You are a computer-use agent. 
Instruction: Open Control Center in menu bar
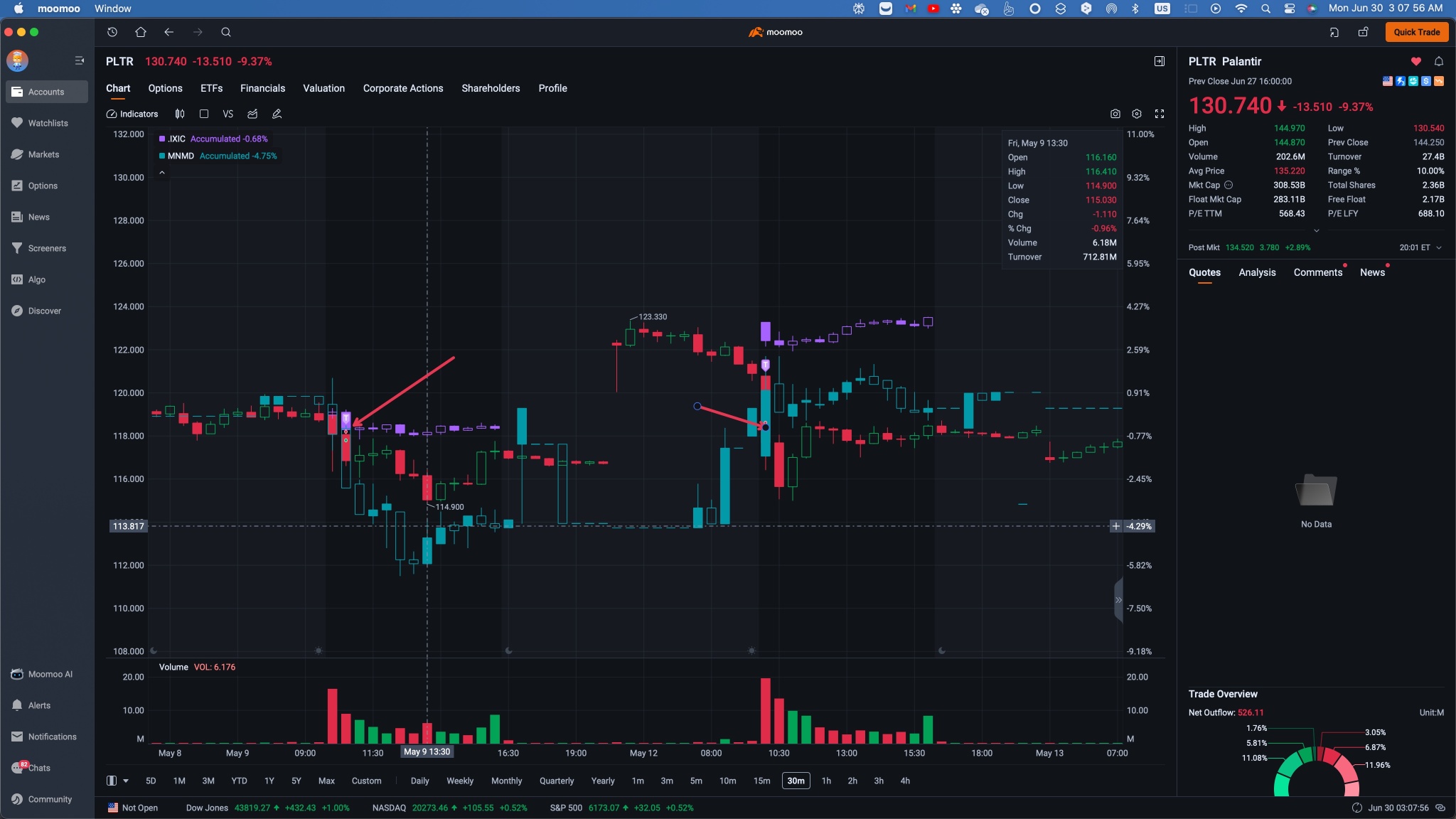click(x=1289, y=9)
